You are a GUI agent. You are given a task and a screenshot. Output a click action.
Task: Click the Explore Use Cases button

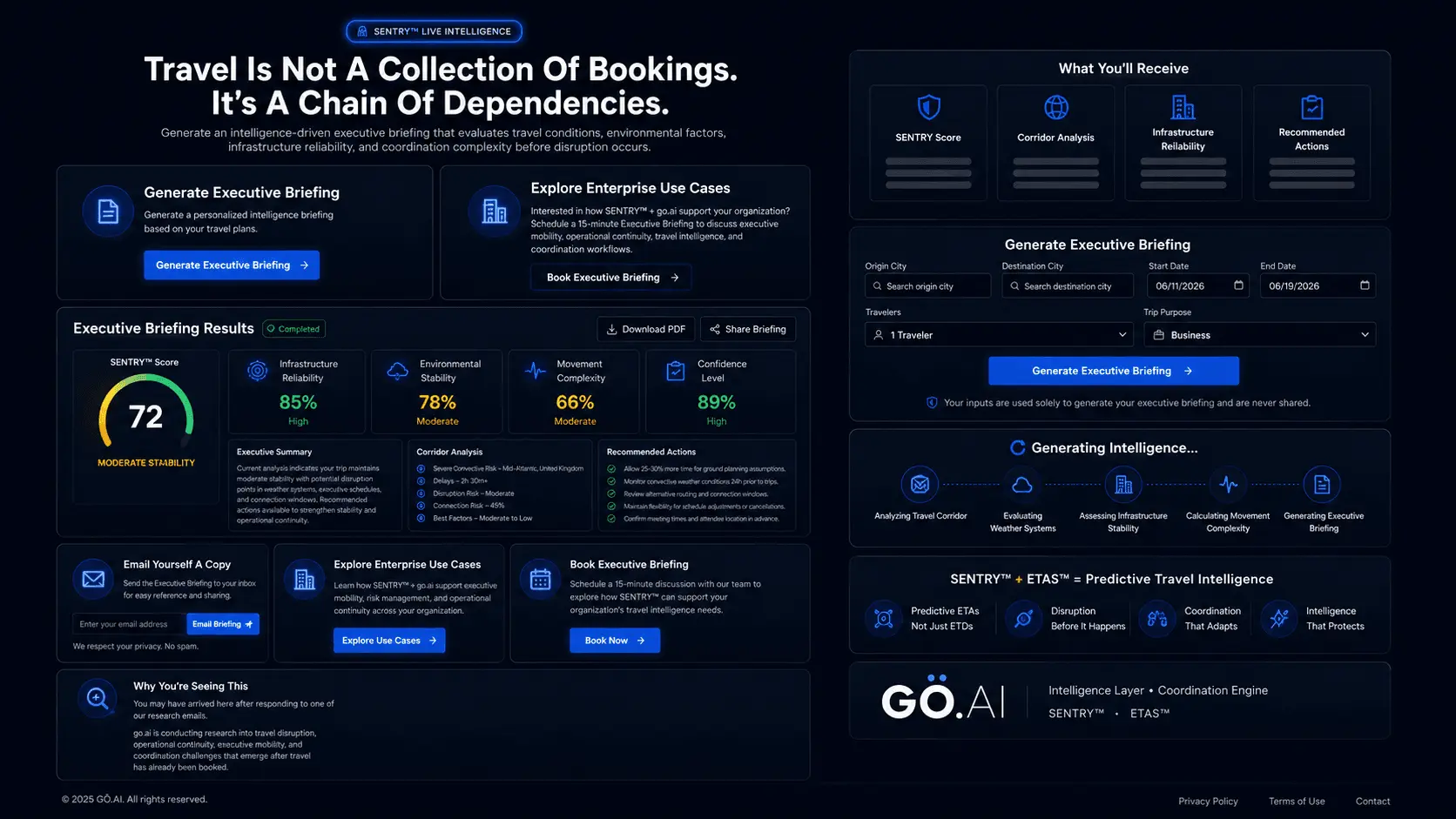pos(389,641)
